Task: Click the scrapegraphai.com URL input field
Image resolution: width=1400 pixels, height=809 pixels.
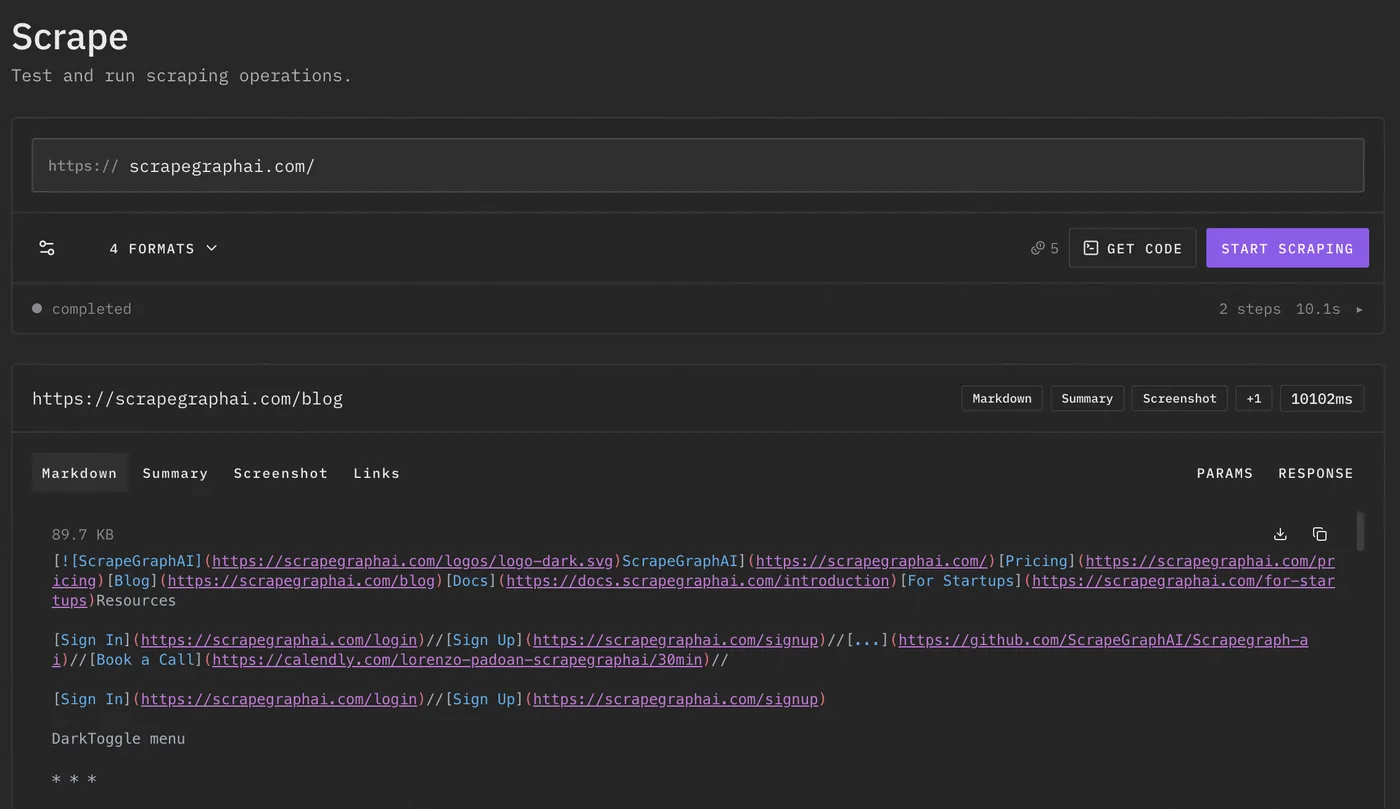Action: 400,165
